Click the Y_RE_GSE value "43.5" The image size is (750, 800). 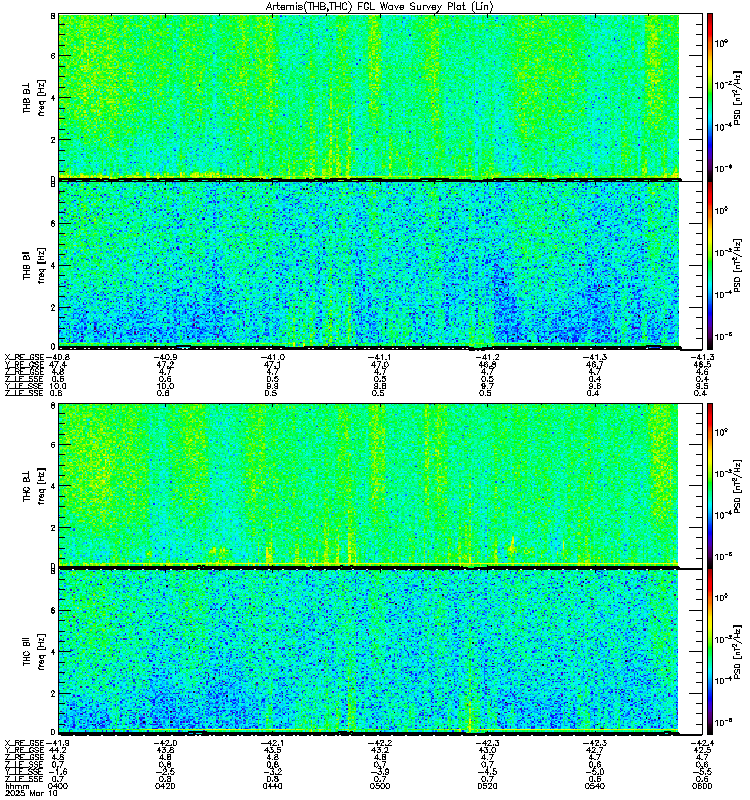272,750
